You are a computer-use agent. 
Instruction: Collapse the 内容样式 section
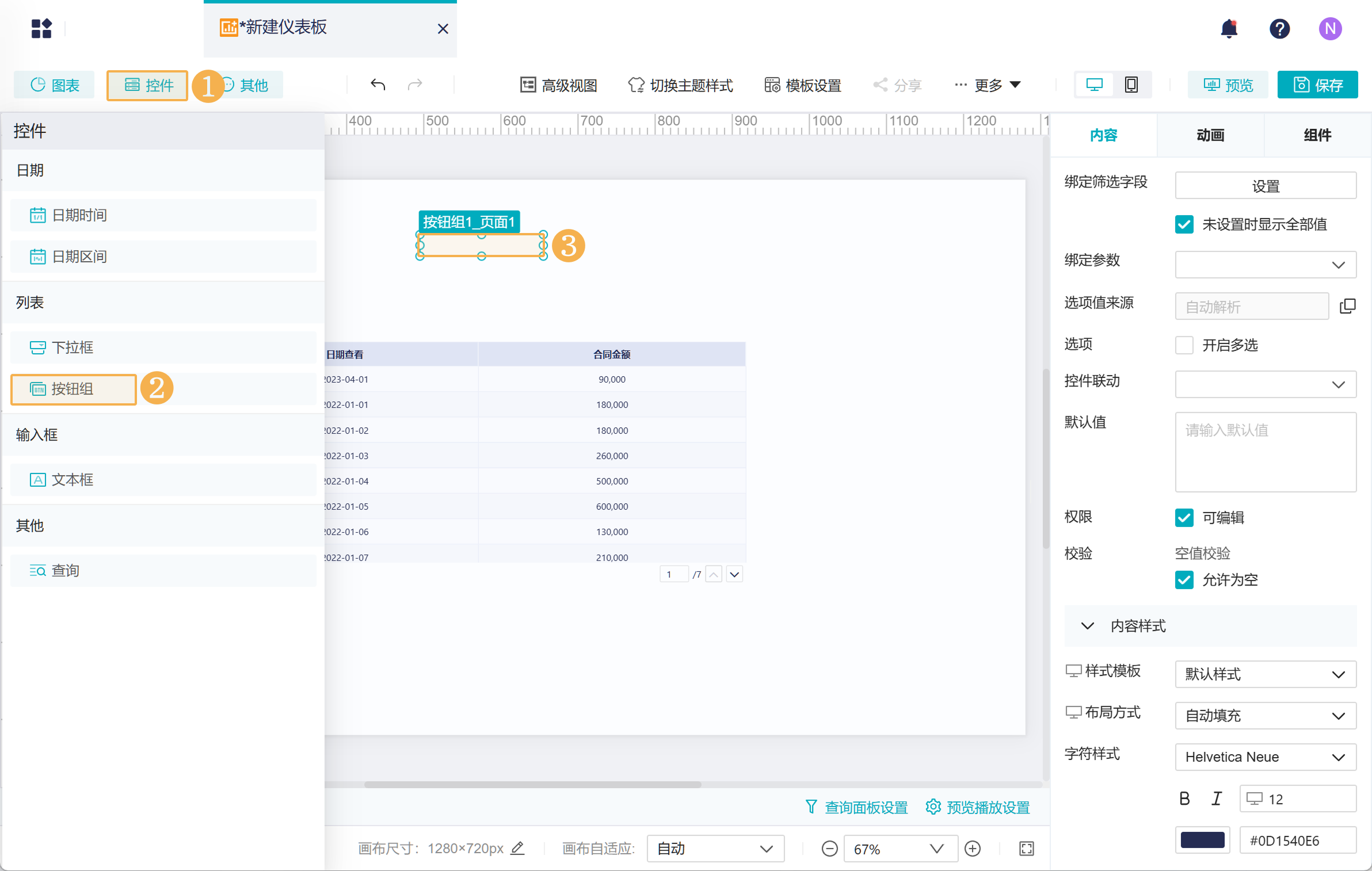point(1087,626)
